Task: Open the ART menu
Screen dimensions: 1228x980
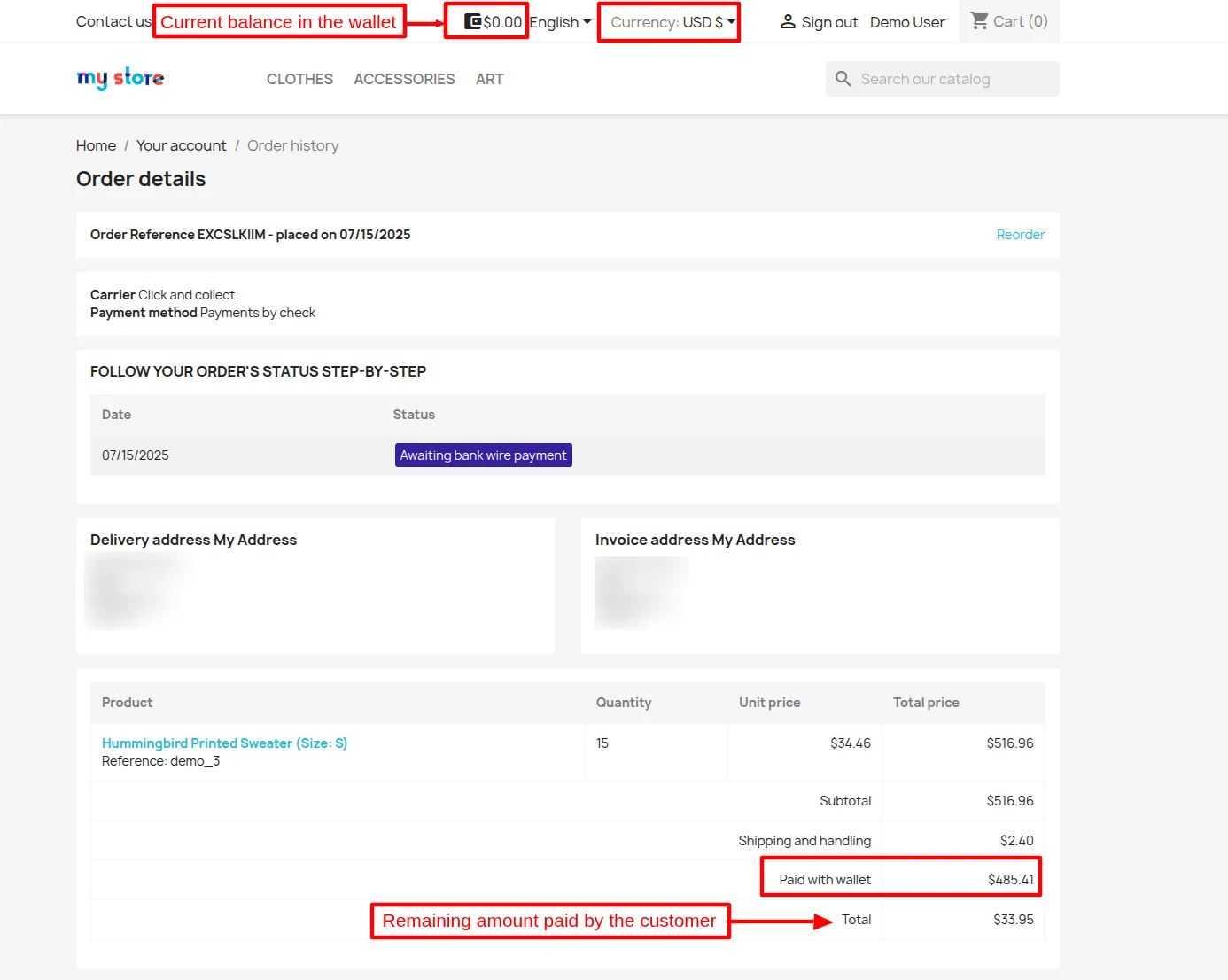Action: coord(489,79)
